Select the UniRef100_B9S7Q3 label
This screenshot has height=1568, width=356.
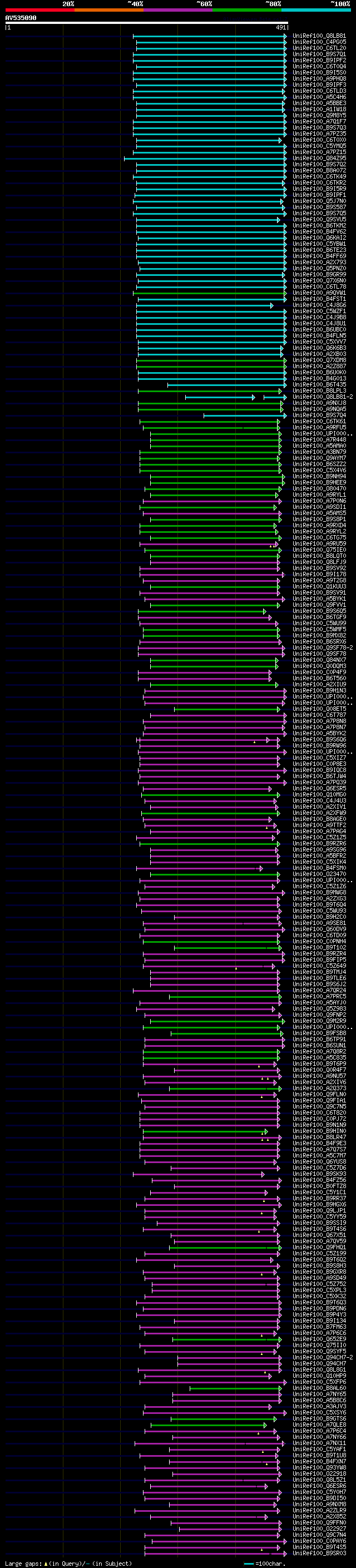(x=319, y=127)
